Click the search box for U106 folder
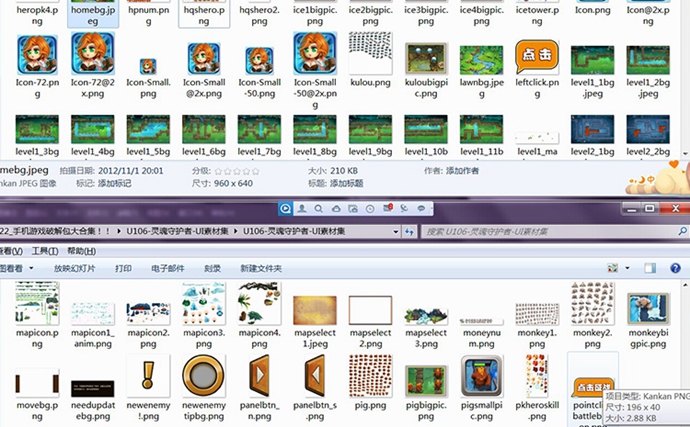Viewport: 690px width, 427px height. coord(540,231)
